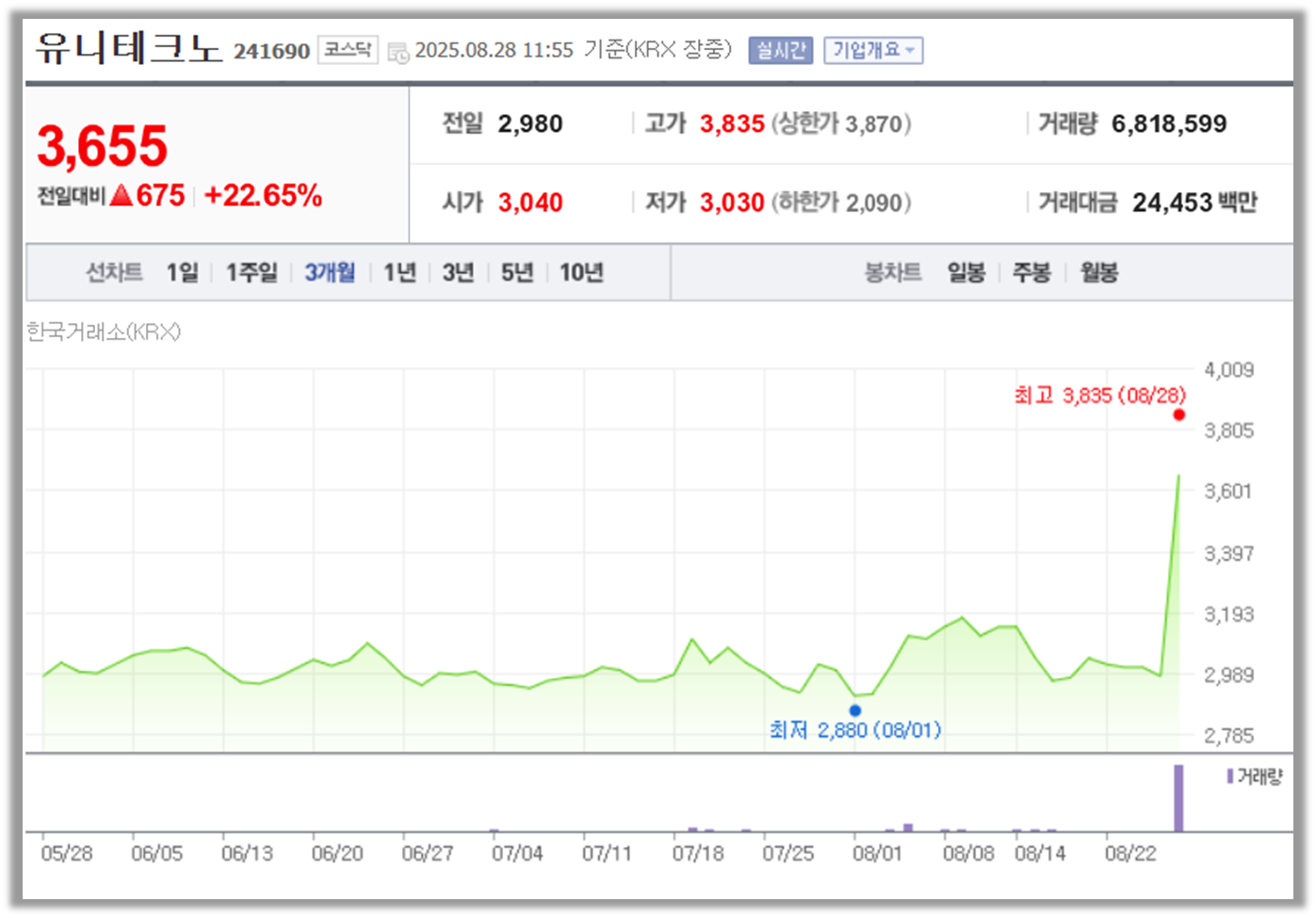Click the large volume bar on 08/28
Screen dimensions: 1316x918
1178,798
